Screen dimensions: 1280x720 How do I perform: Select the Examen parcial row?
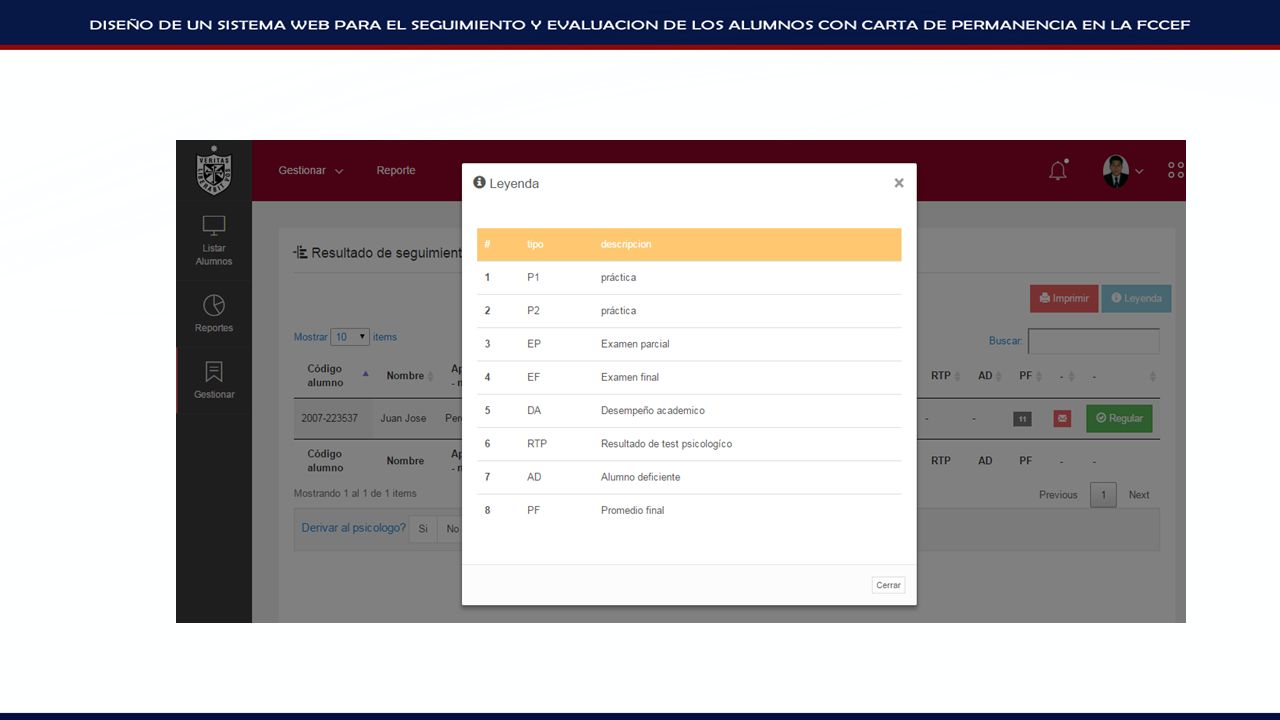point(689,344)
